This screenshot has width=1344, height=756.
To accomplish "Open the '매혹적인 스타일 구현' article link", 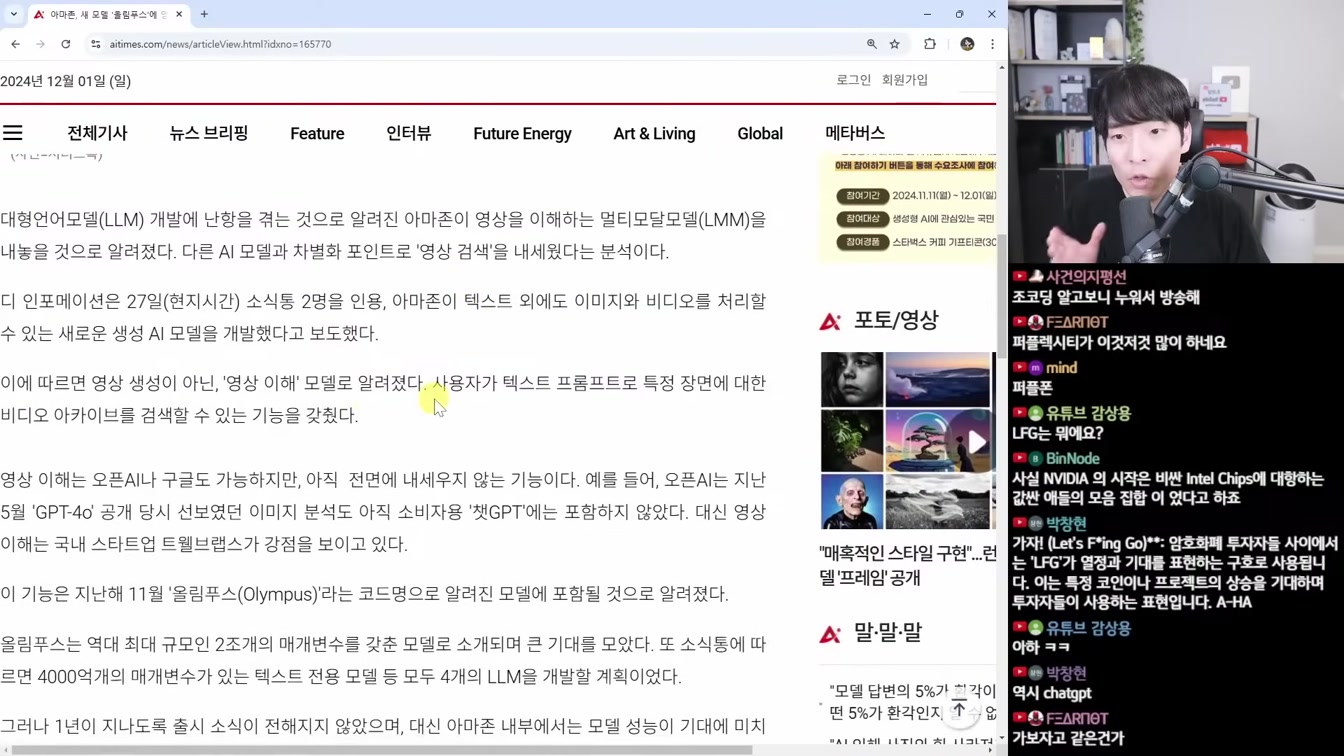I will tap(907, 565).
